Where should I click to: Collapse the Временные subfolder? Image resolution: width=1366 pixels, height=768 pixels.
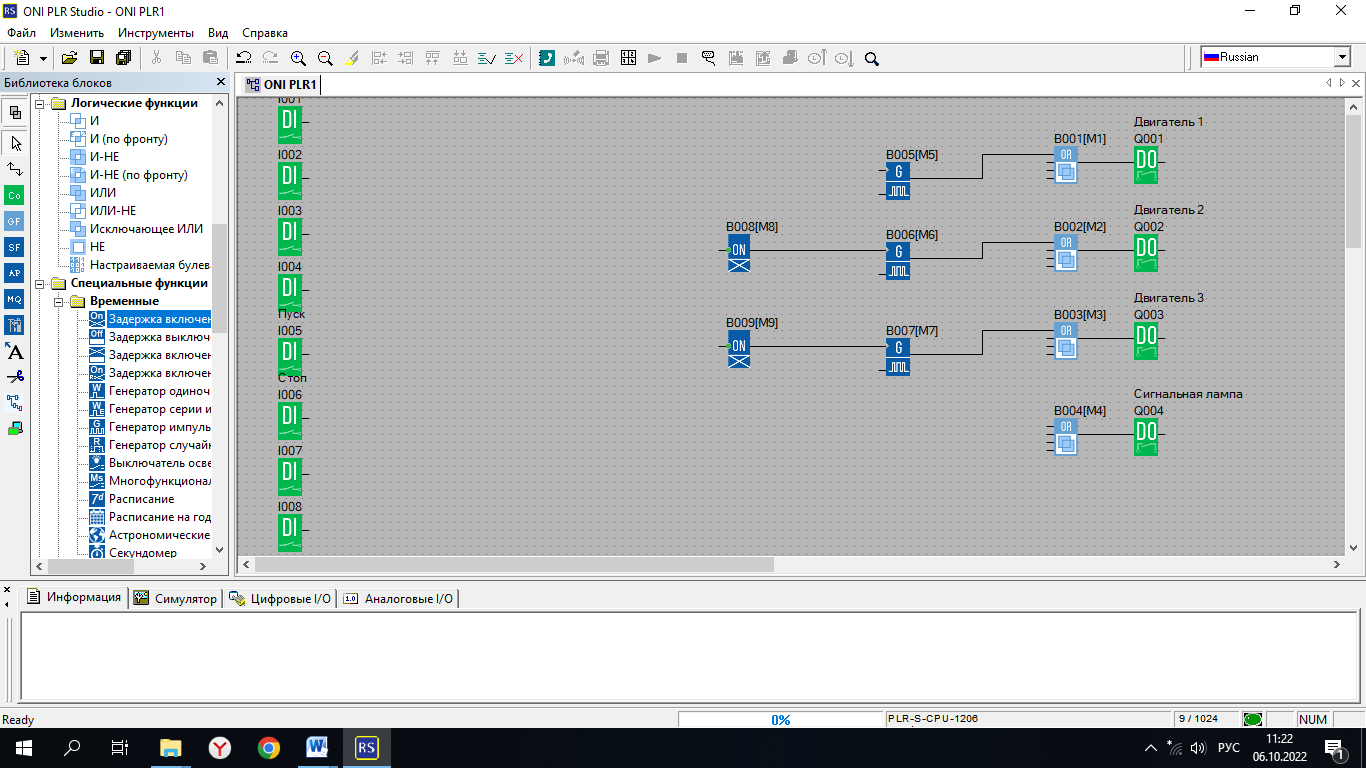pos(59,301)
